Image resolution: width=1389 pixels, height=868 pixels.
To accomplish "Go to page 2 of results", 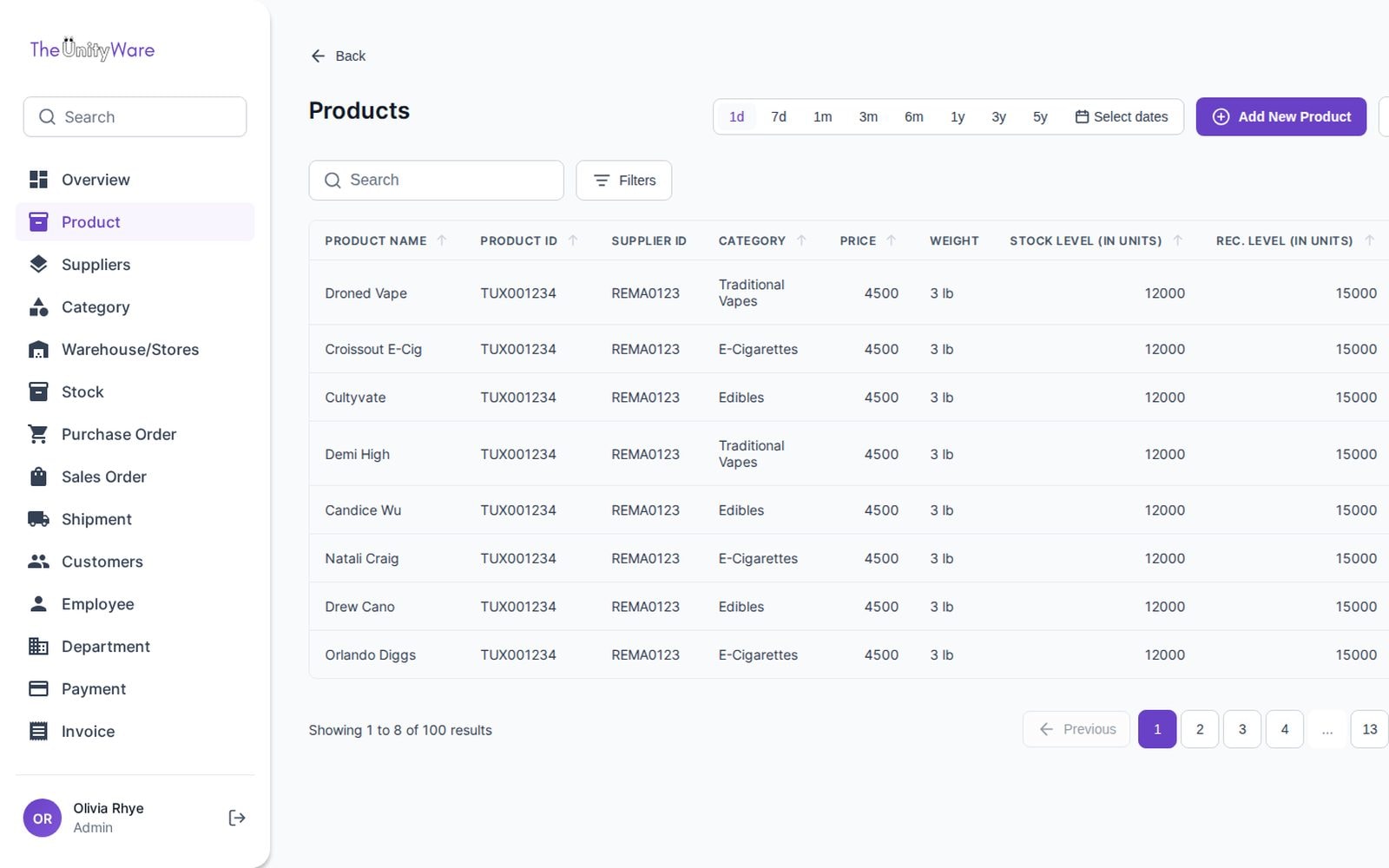I will (x=1200, y=729).
